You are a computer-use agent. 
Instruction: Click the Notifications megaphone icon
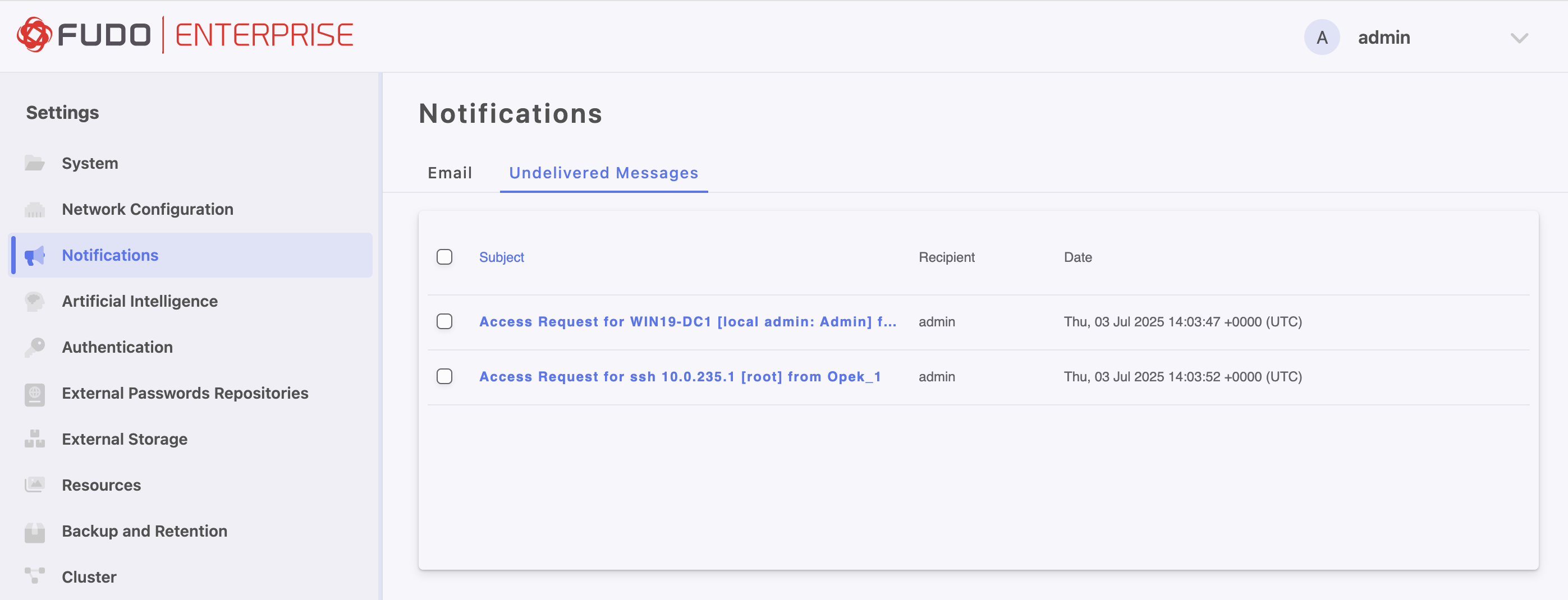(35, 255)
